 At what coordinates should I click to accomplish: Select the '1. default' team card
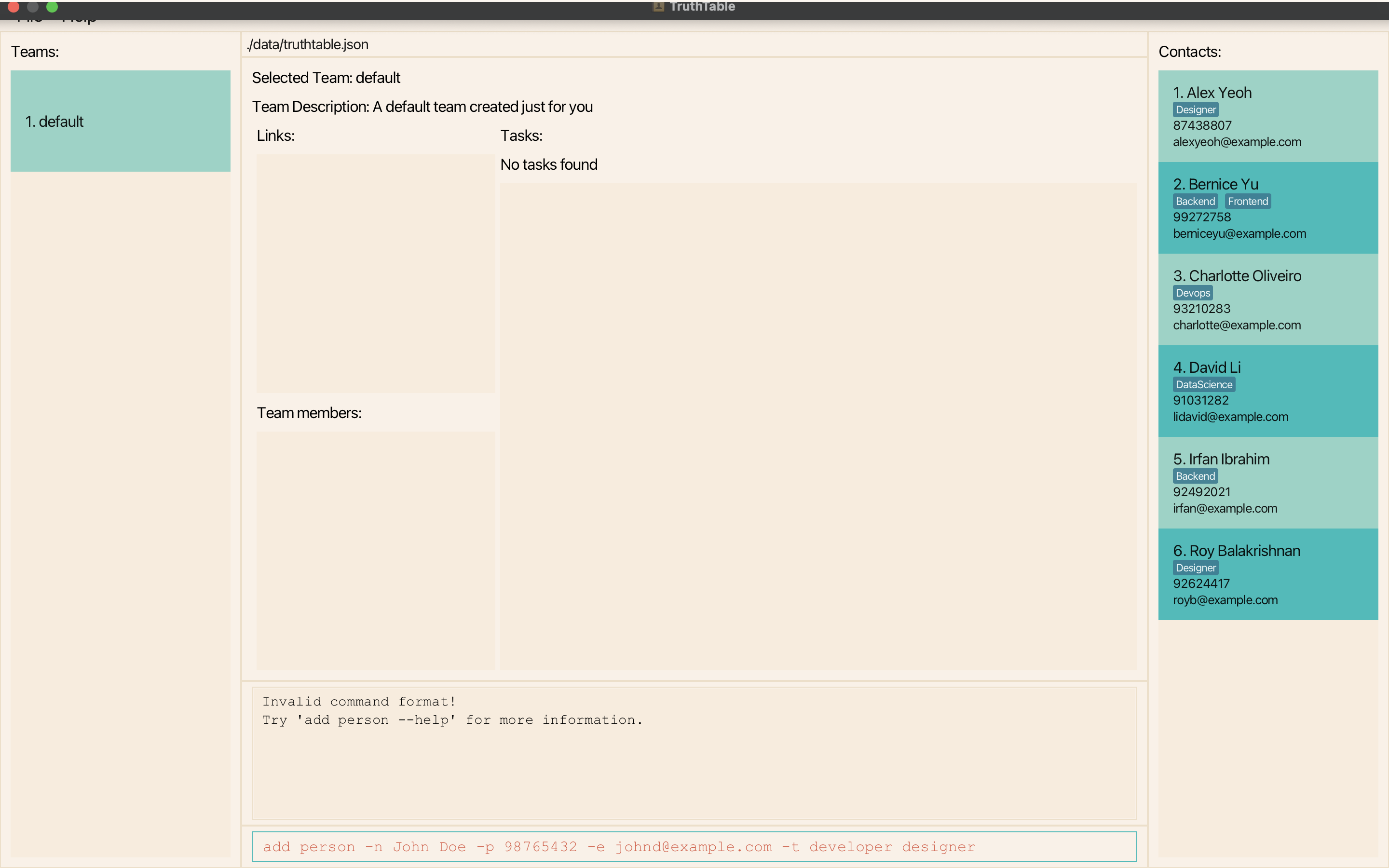[x=120, y=121]
